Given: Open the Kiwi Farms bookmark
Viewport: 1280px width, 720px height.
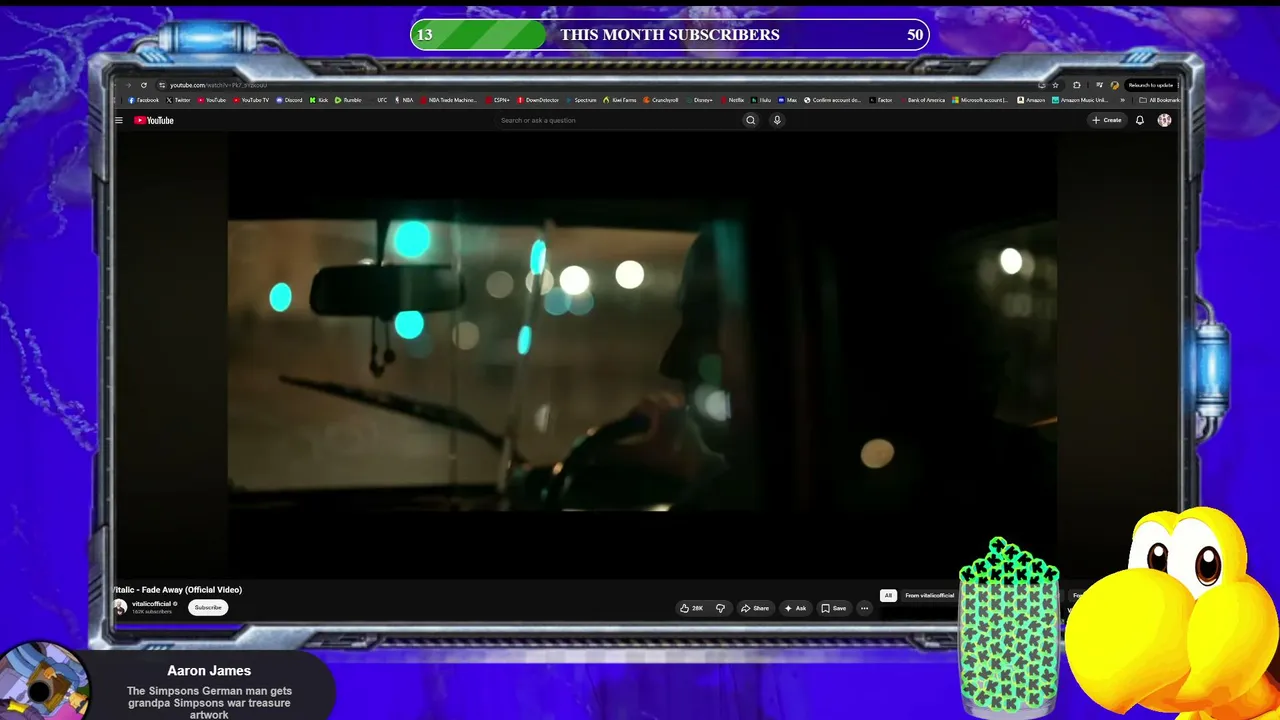Looking at the screenshot, I should click(x=620, y=100).
